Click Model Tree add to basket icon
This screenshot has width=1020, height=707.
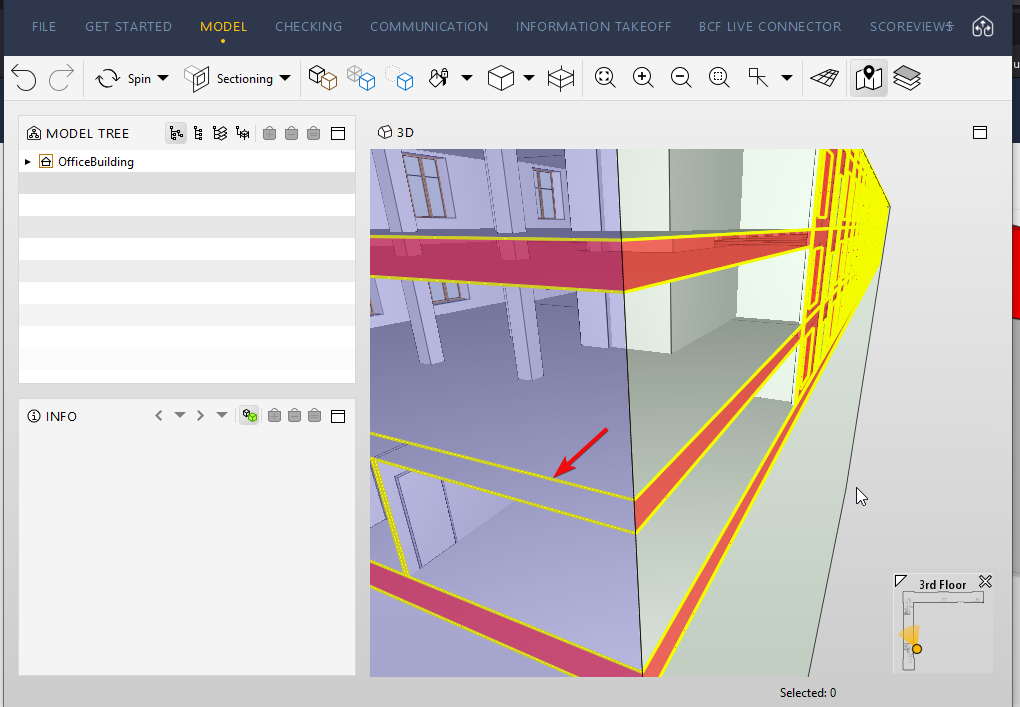(x=269, y=133)
